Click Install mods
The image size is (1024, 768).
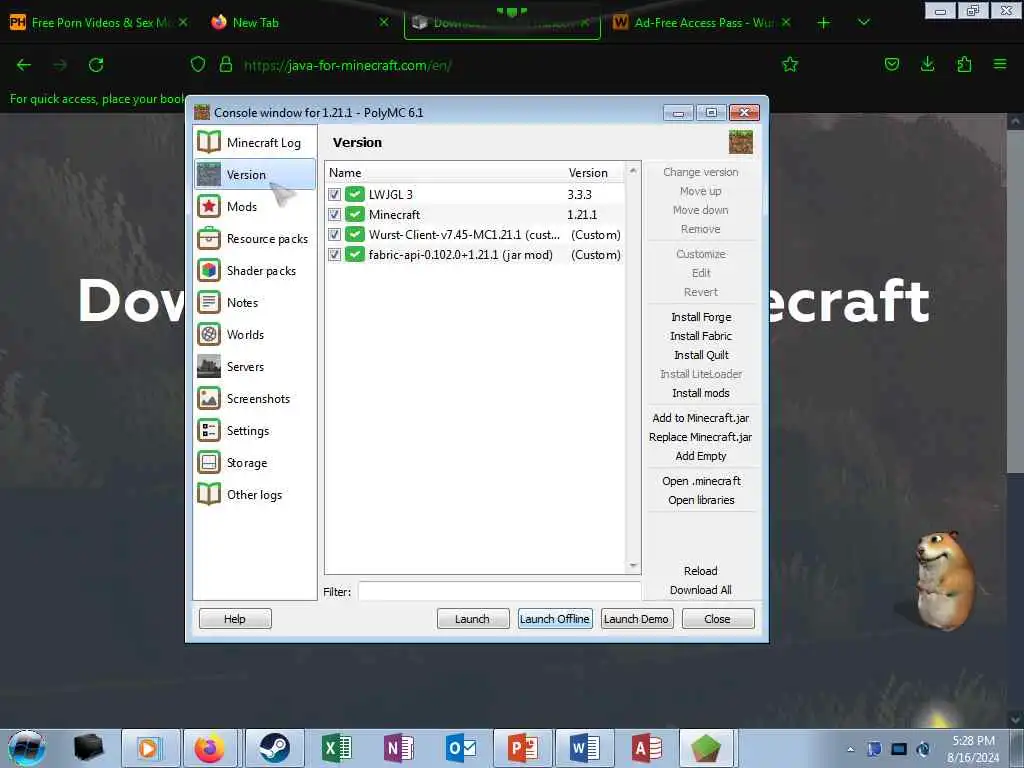coord(701,392)
